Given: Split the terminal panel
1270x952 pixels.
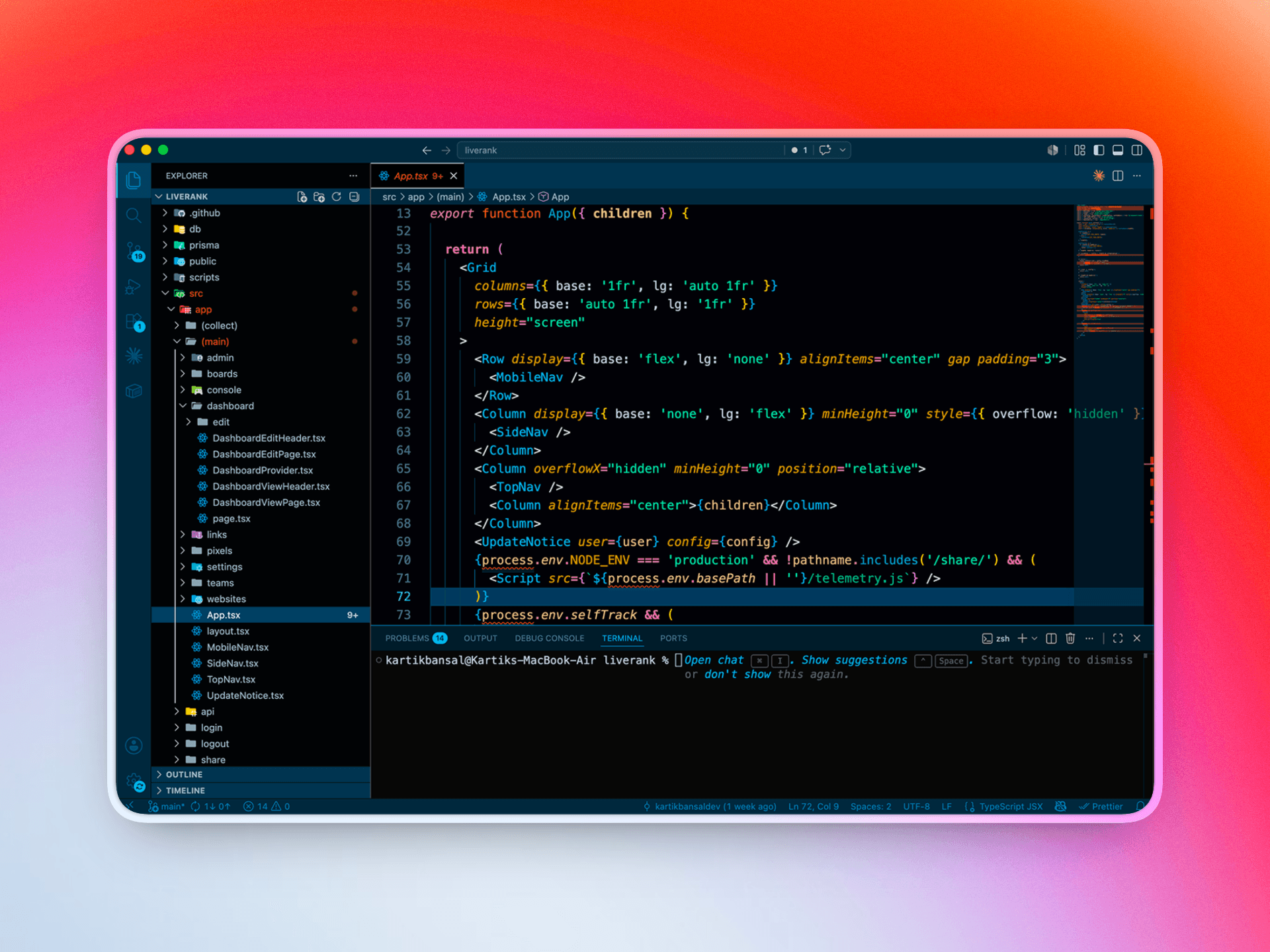Looking at the screenshot, I should pyautogui.click(x=1051, y=639).
